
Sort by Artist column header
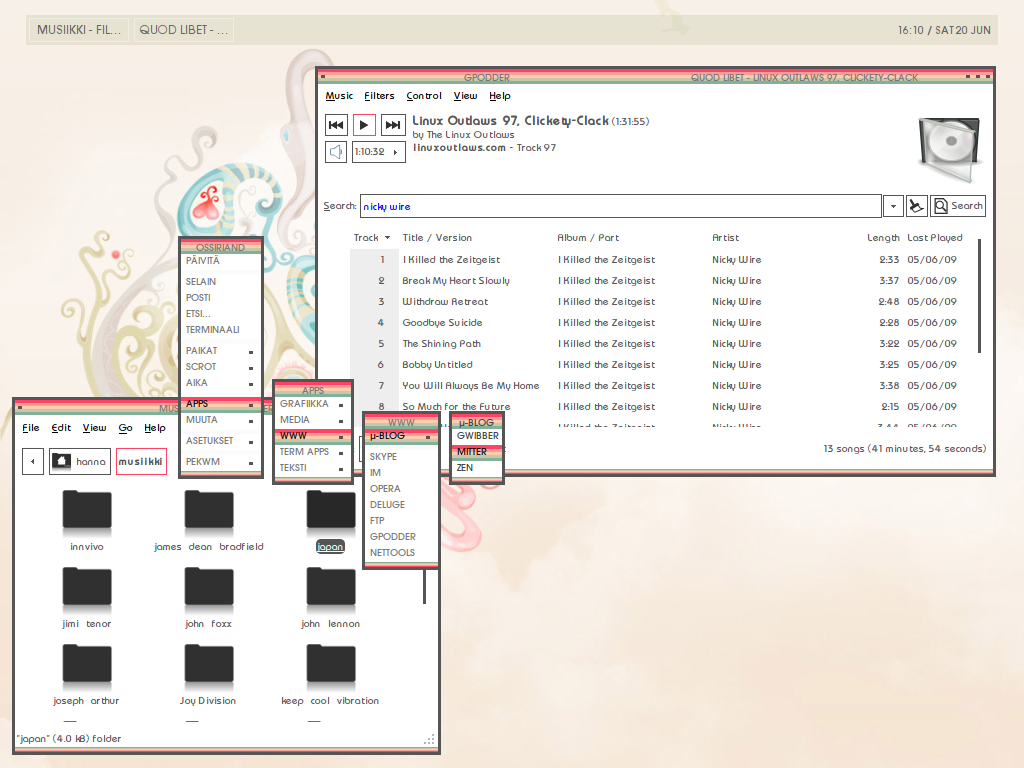click(726, 238)
